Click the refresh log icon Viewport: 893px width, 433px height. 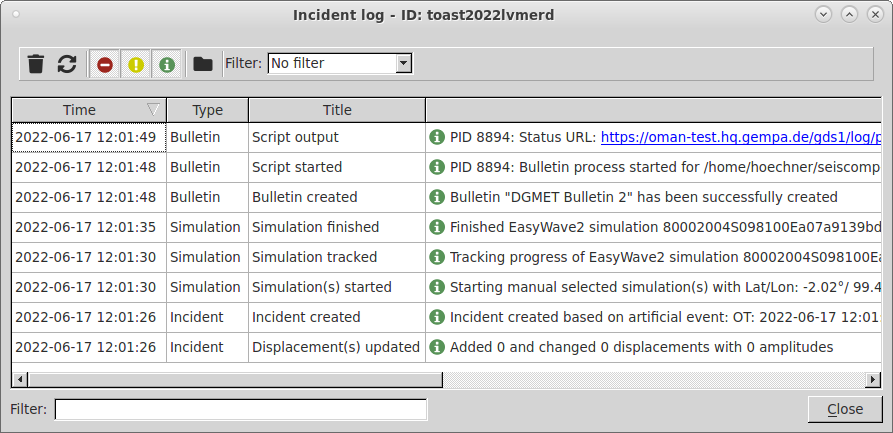click(67, 63)
